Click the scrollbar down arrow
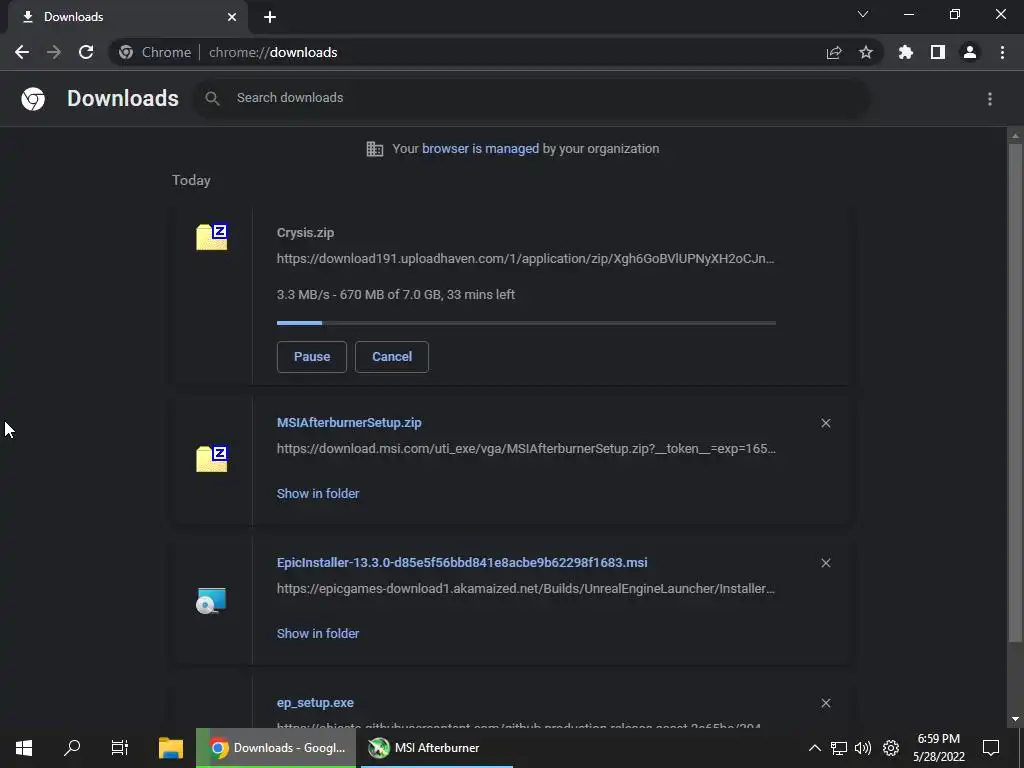Viewport: 1024px width, 768px height. (1015, 719)
